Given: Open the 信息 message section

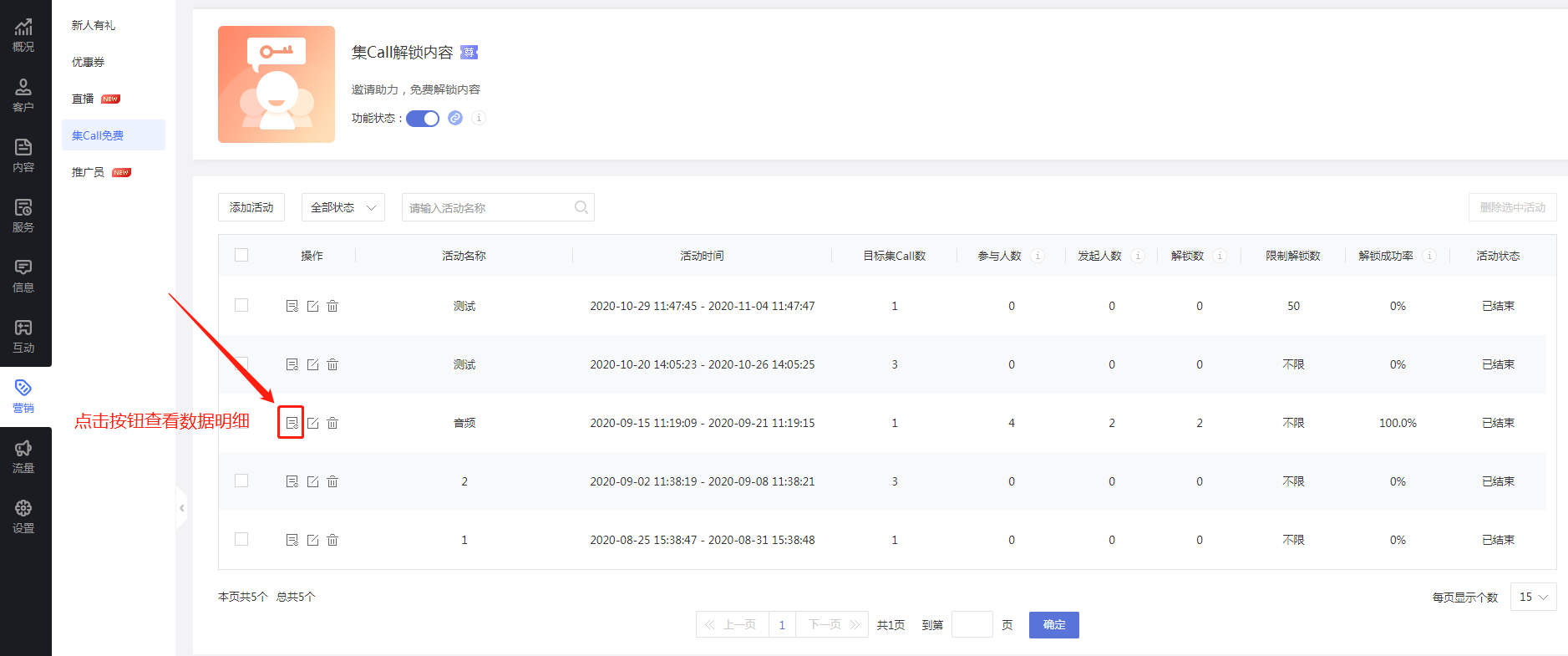Looking at the screenshot, I should click(x=23, y=277).
